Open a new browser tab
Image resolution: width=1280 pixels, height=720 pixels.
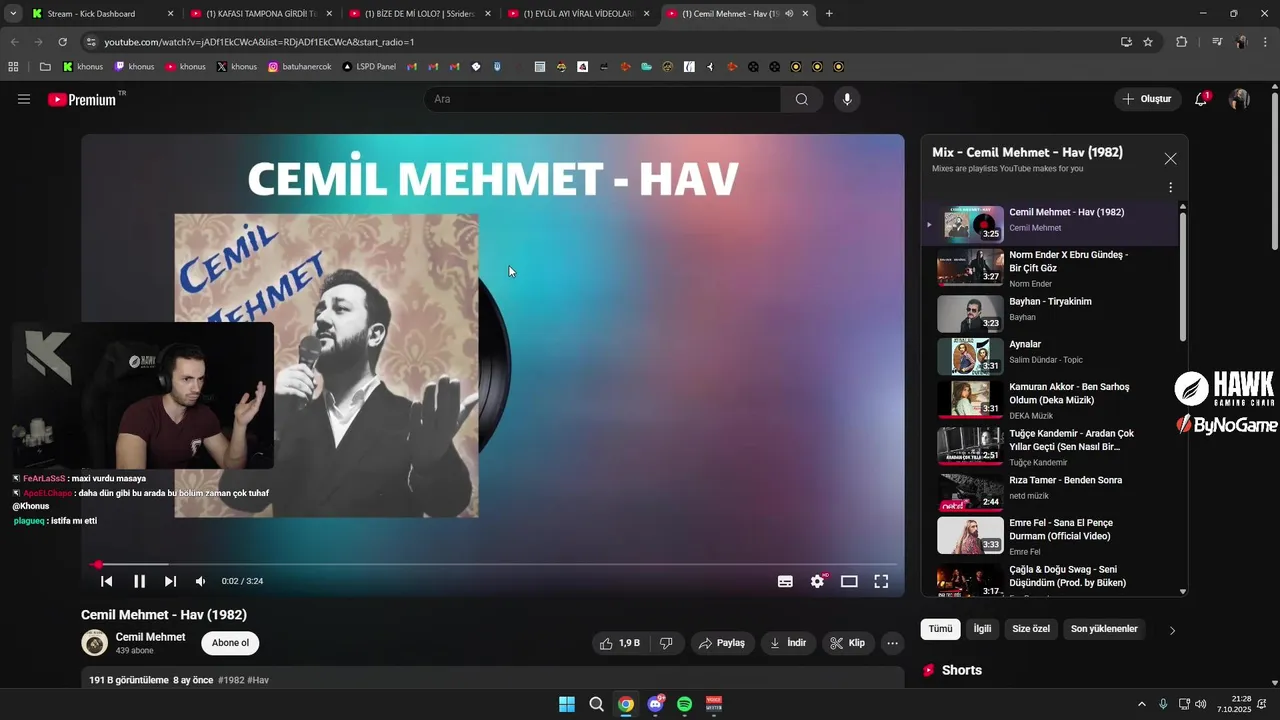(x=829, y=14)
